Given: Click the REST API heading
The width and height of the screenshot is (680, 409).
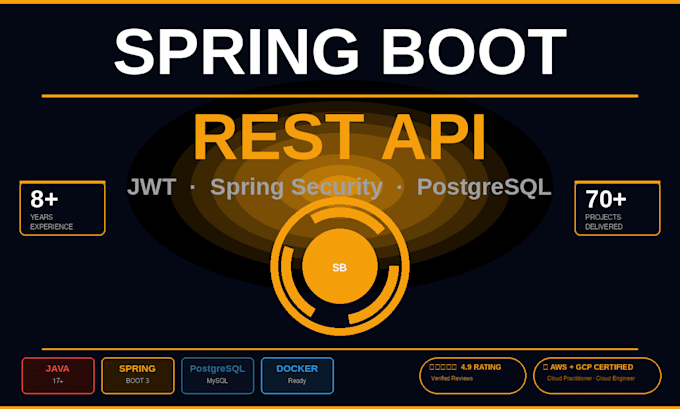Looking at the screenshot, I should click(340, 137).
